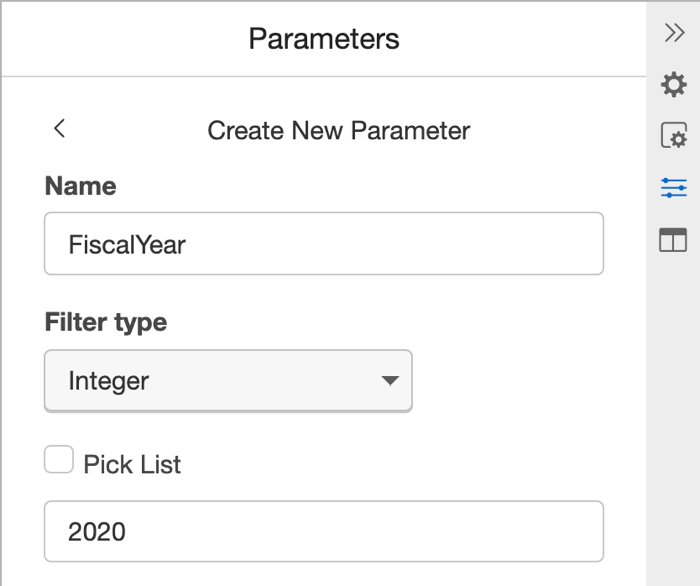This screenshot has height=586, width=700.
Task: Enable the Pick List checkbox
Action: [x=59, y=460]
